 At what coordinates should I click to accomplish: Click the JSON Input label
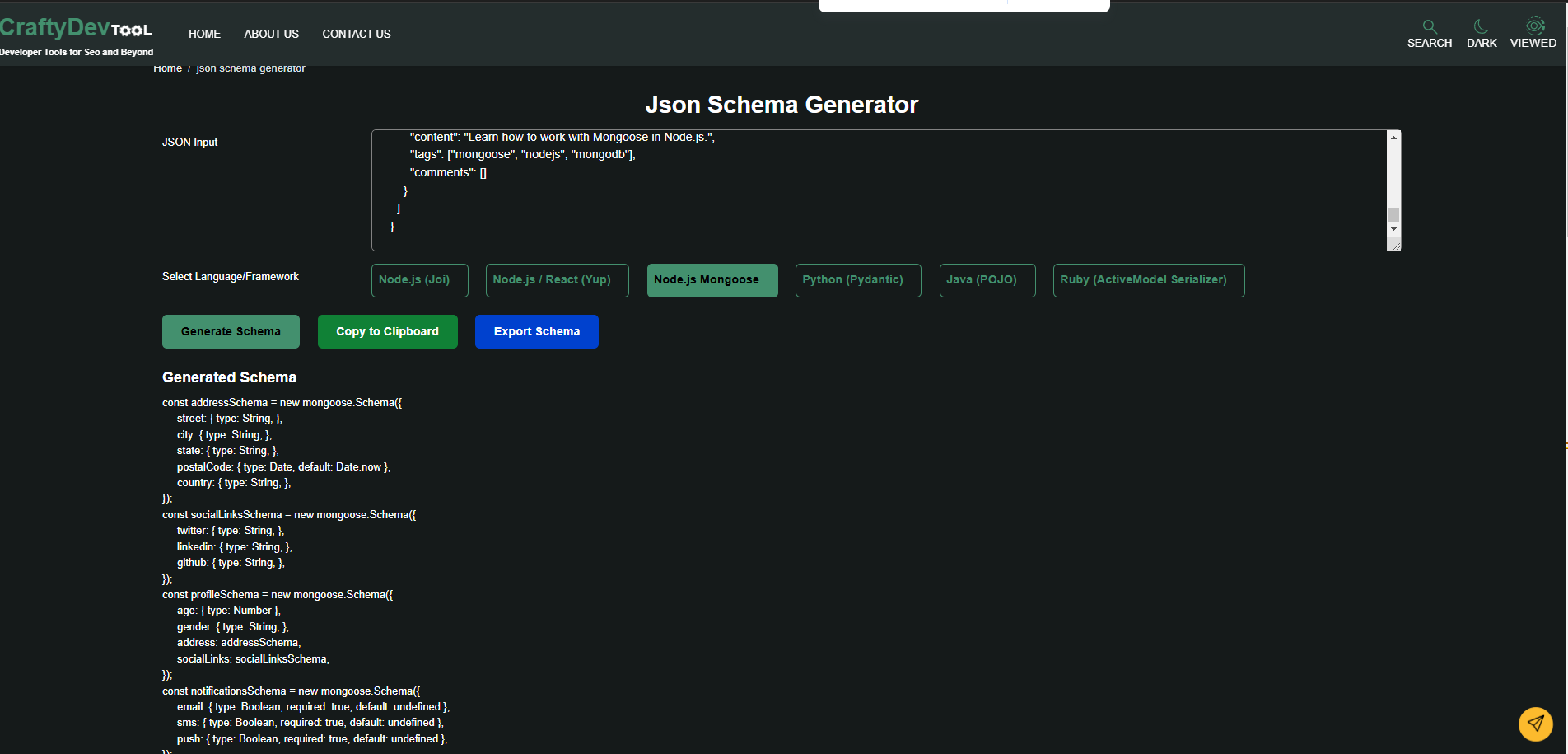click(x=189, y=143)
